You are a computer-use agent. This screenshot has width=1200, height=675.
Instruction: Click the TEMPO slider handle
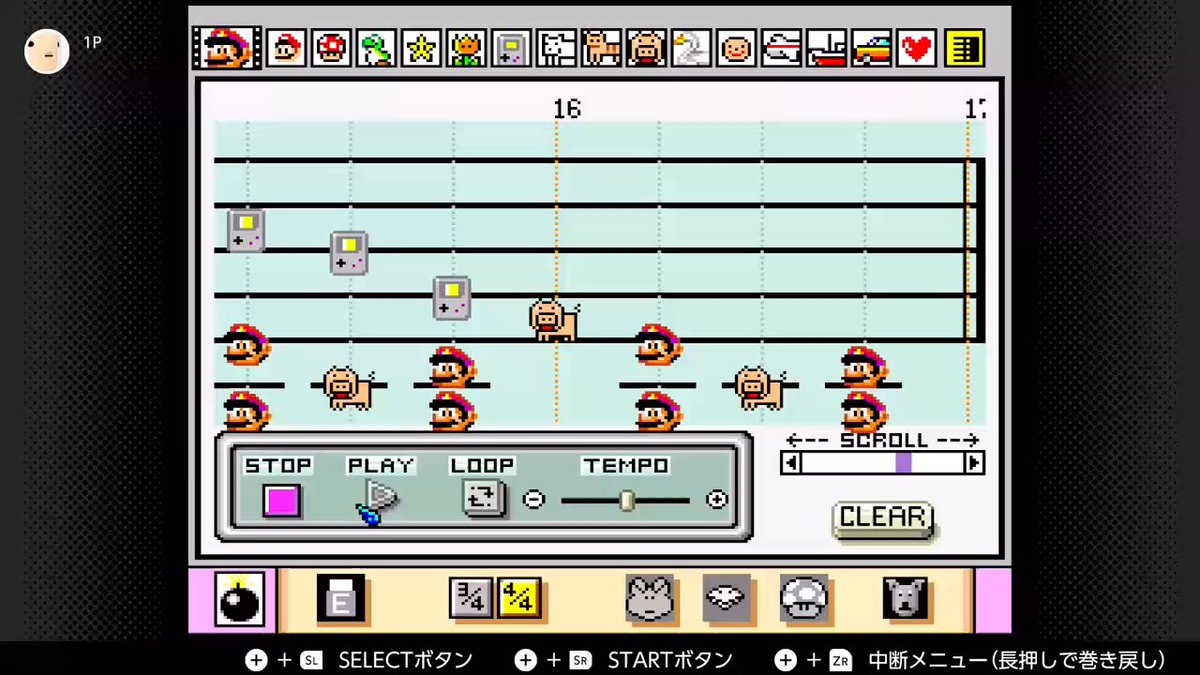tap(627, 499)
